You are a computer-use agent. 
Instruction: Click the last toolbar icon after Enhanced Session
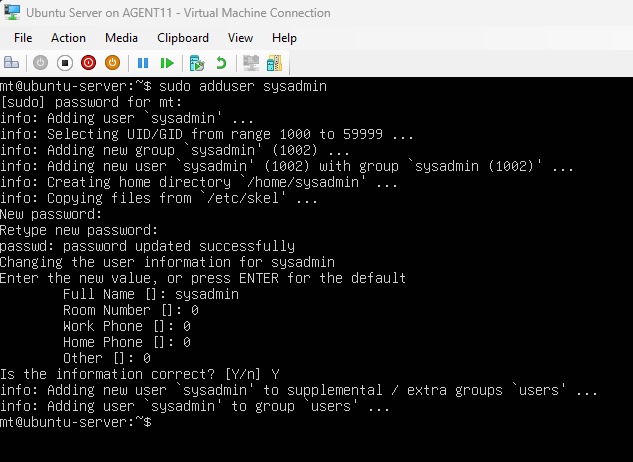point(275,62)
